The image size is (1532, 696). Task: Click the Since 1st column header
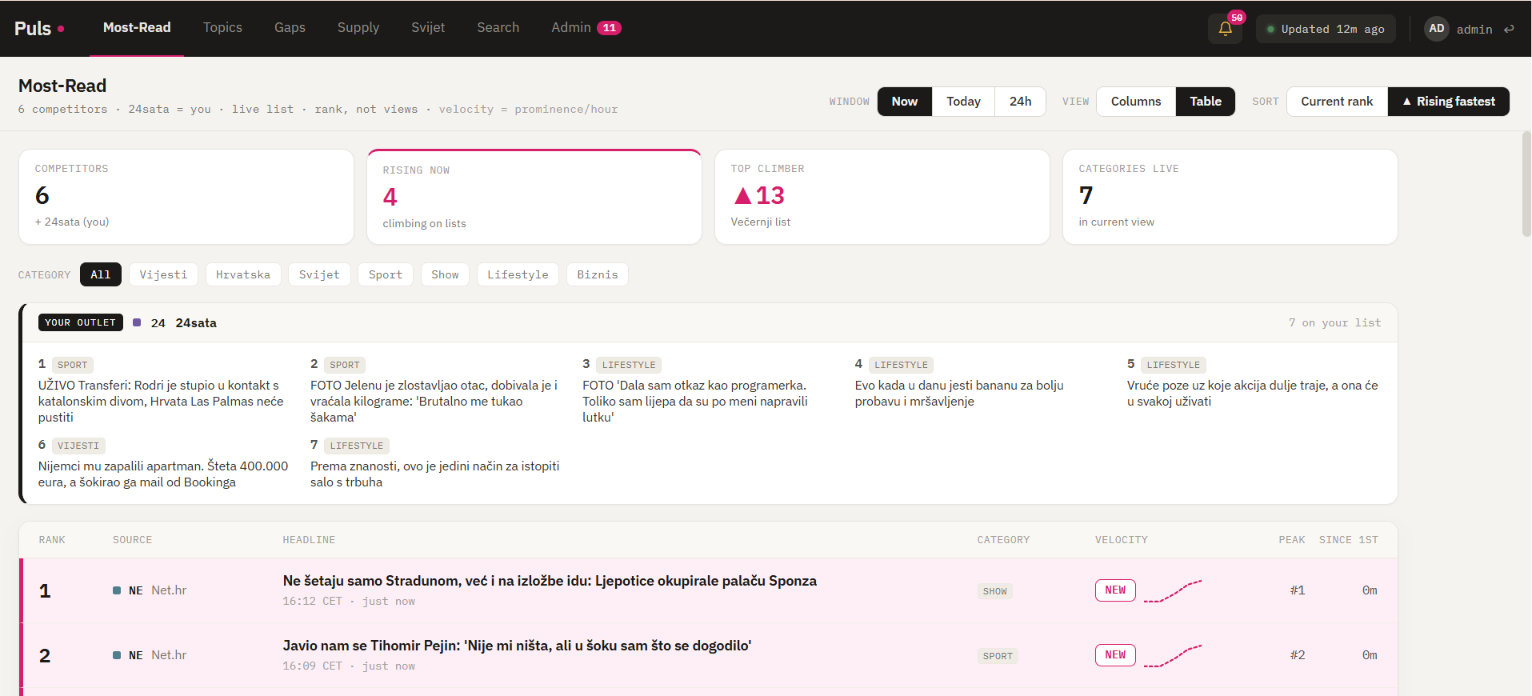pyautogui.click(x=1348, y=540)
